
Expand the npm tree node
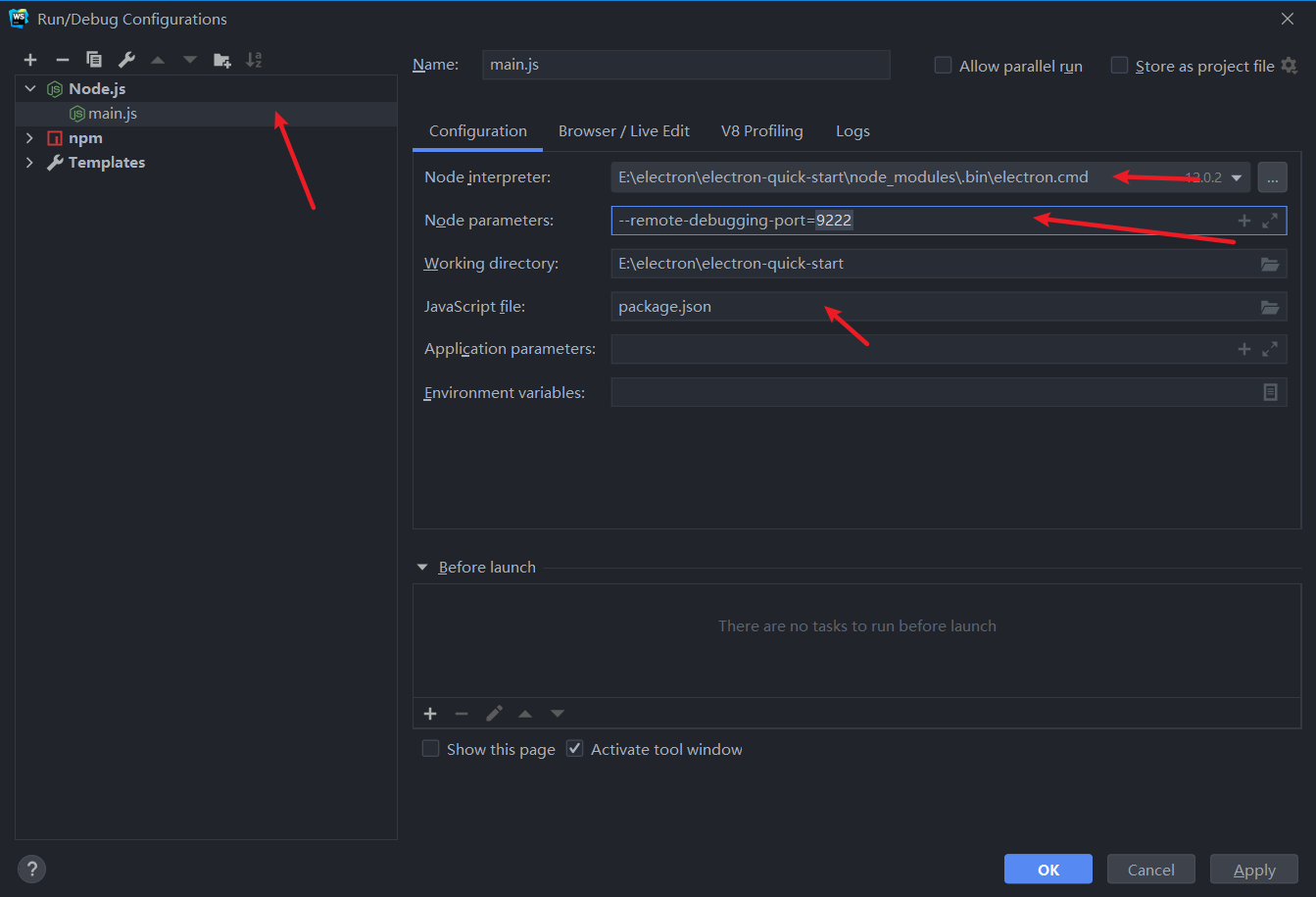point(29,138)
